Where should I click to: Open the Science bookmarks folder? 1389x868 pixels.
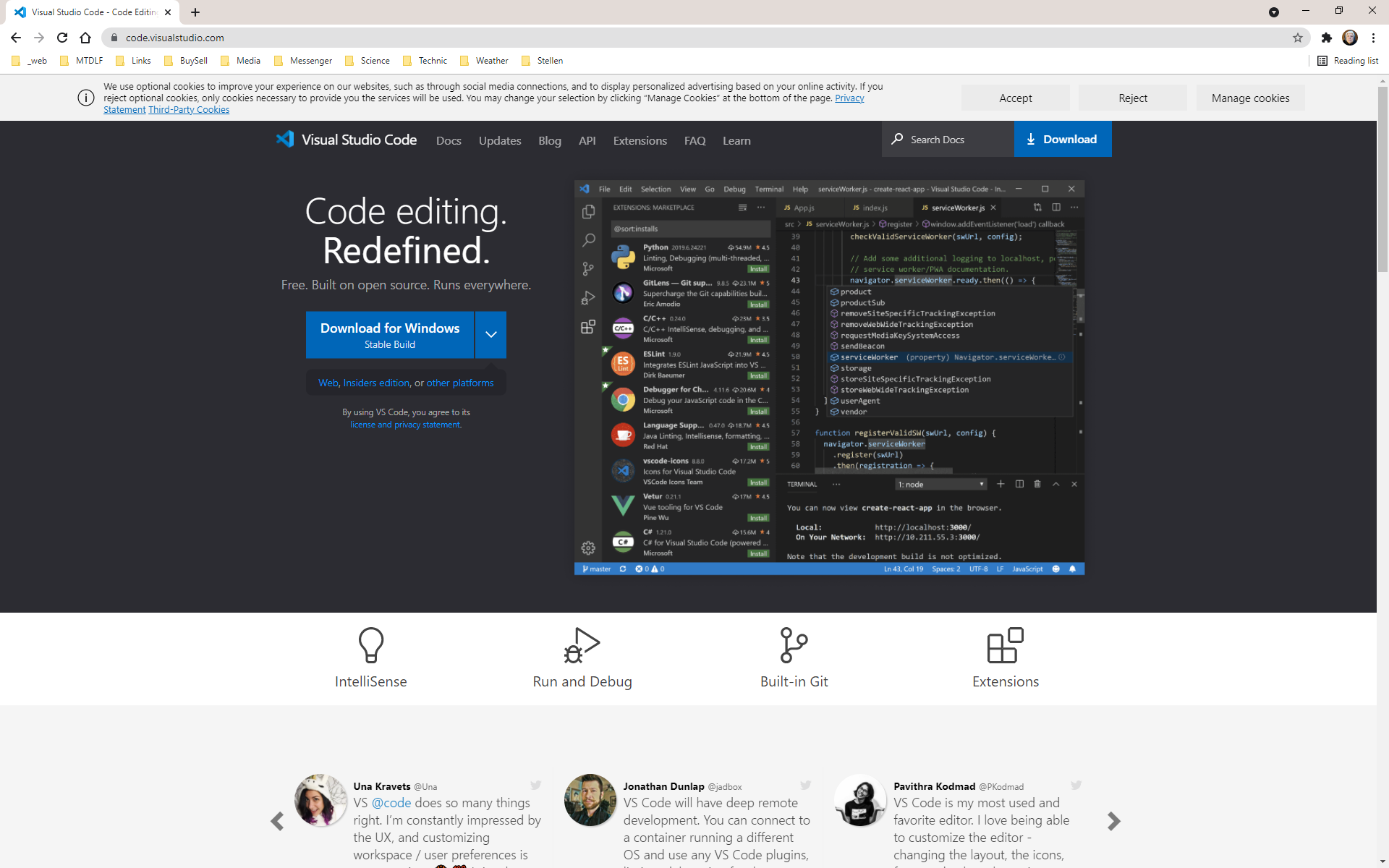368,61
